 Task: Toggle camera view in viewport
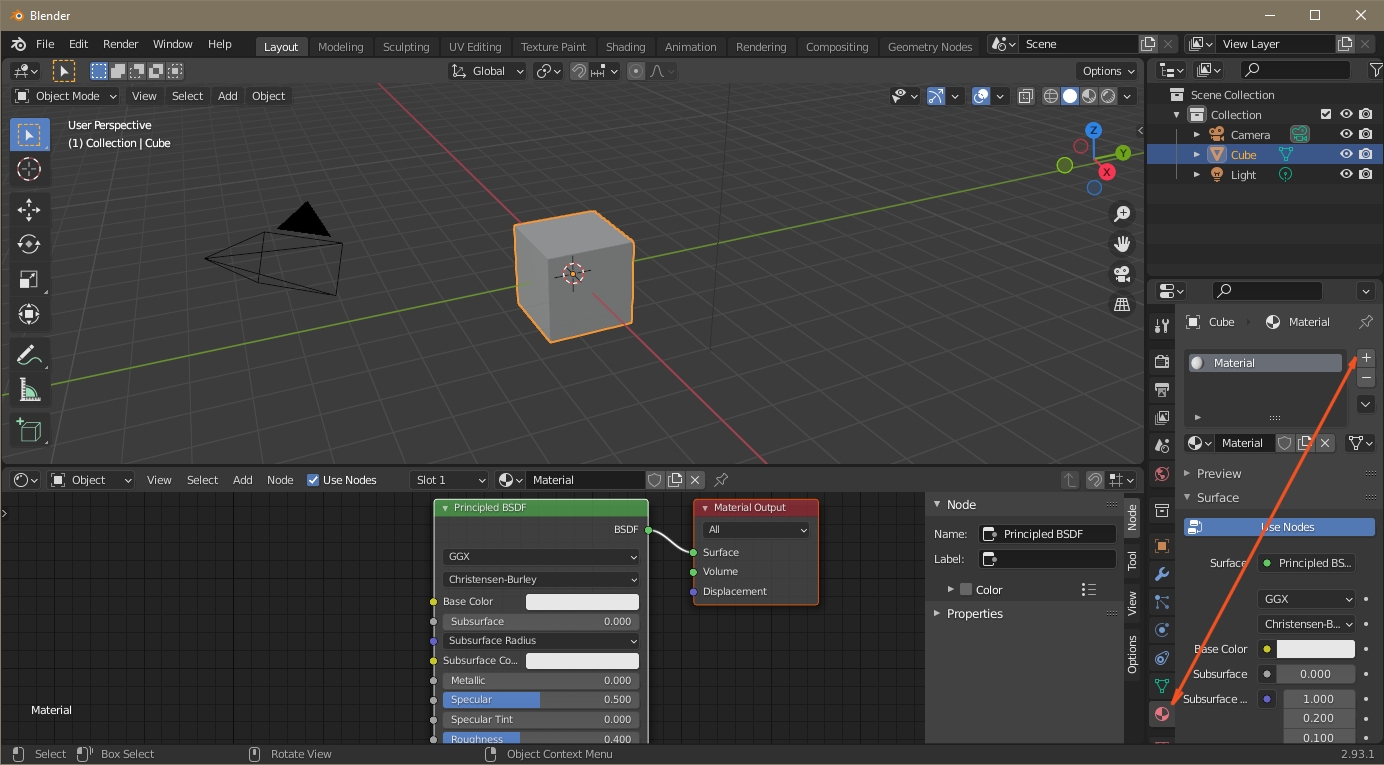[x=1122, y=274]
